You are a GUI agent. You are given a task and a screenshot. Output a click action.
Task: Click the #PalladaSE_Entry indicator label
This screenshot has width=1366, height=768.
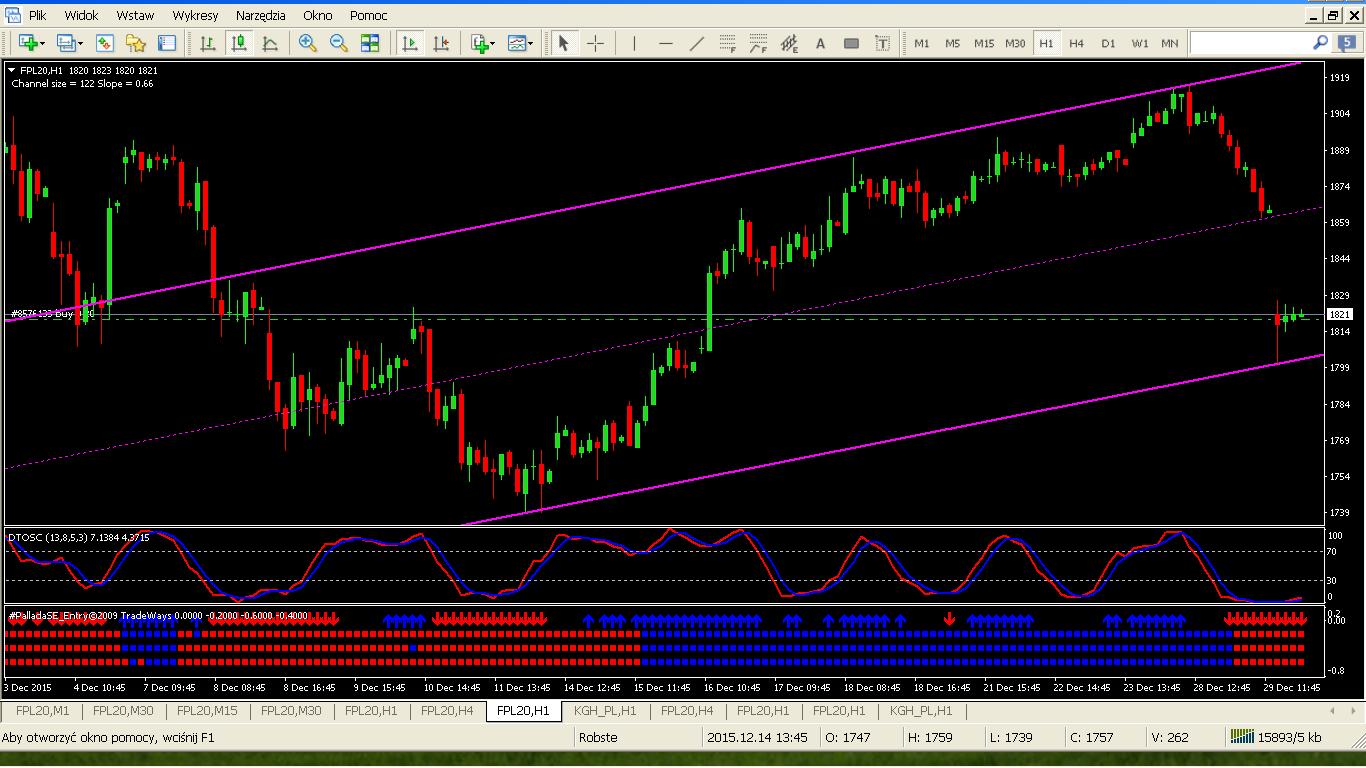158,616
